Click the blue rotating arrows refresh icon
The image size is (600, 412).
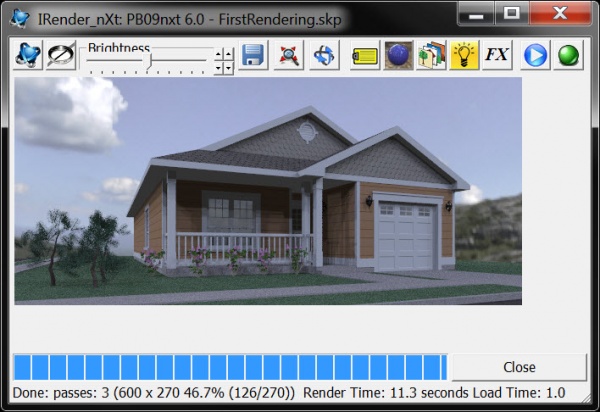[324, 55]
